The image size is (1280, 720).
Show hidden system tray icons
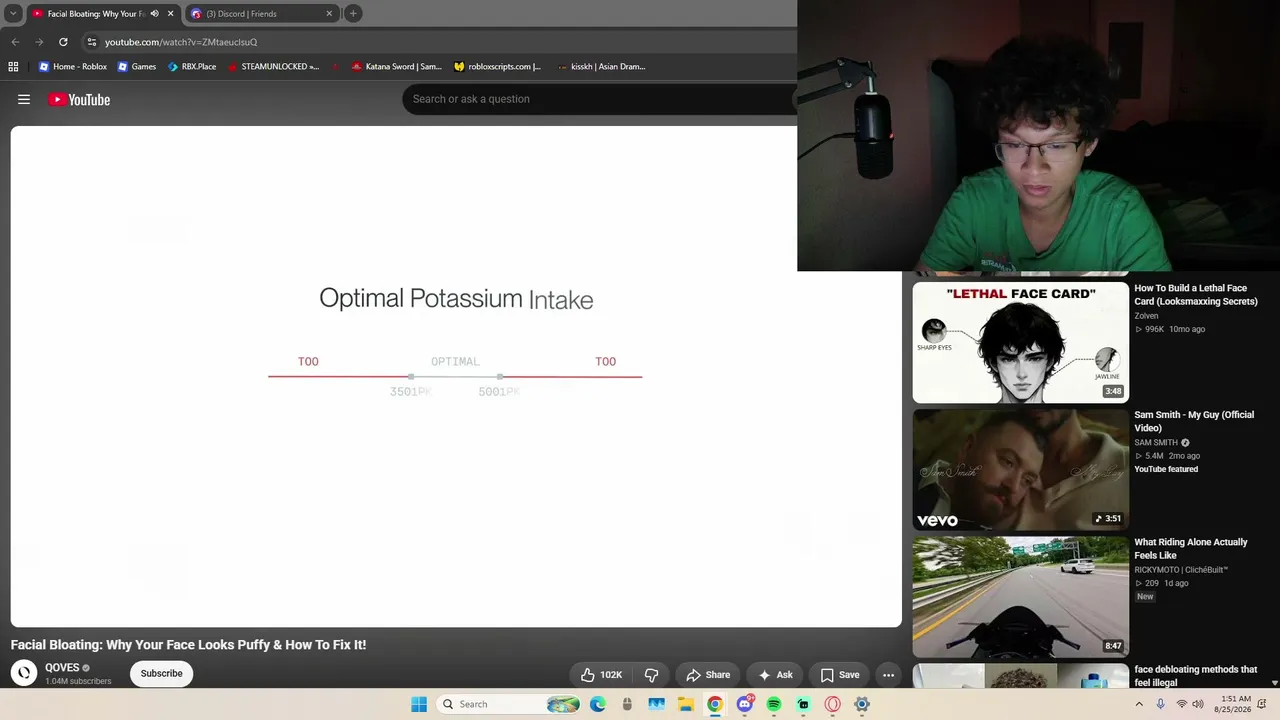pos(1138,704)
